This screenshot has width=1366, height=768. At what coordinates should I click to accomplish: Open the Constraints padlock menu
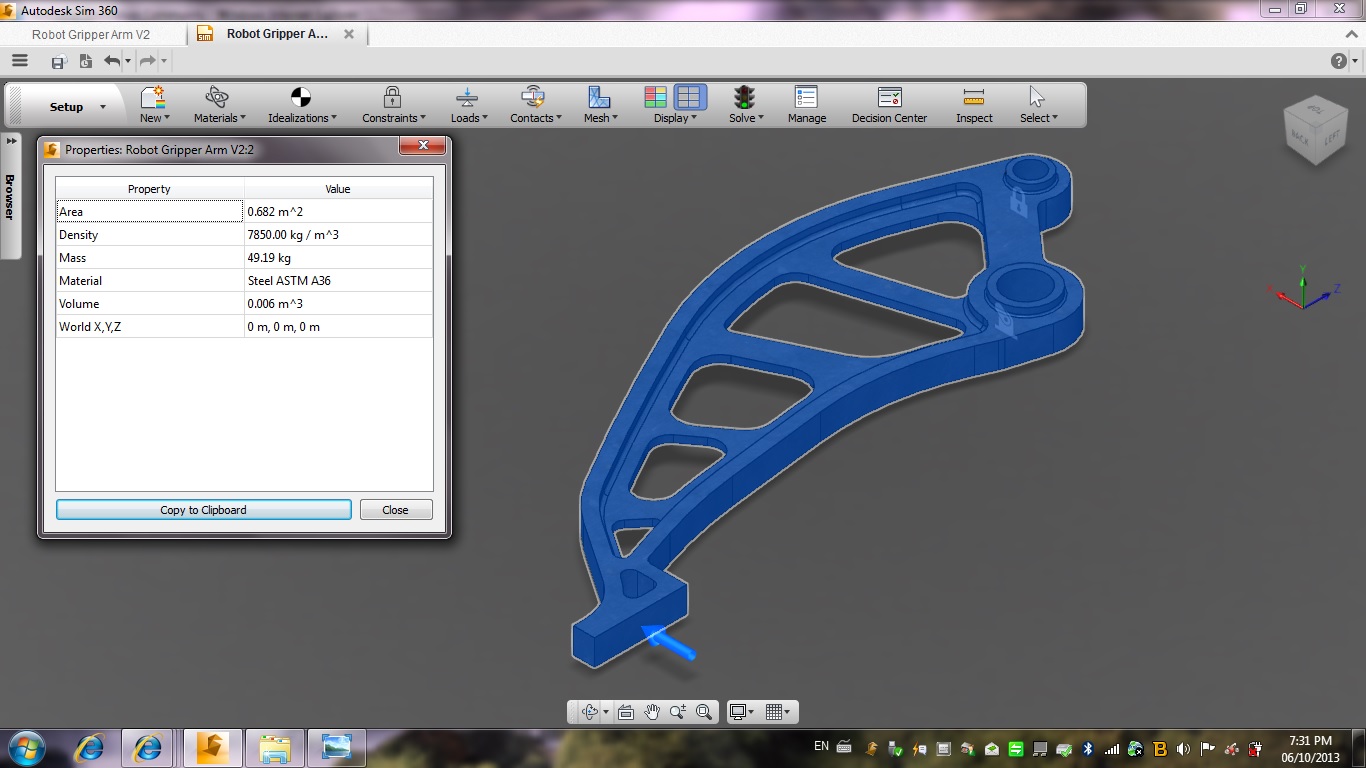(x=393, y=105)
